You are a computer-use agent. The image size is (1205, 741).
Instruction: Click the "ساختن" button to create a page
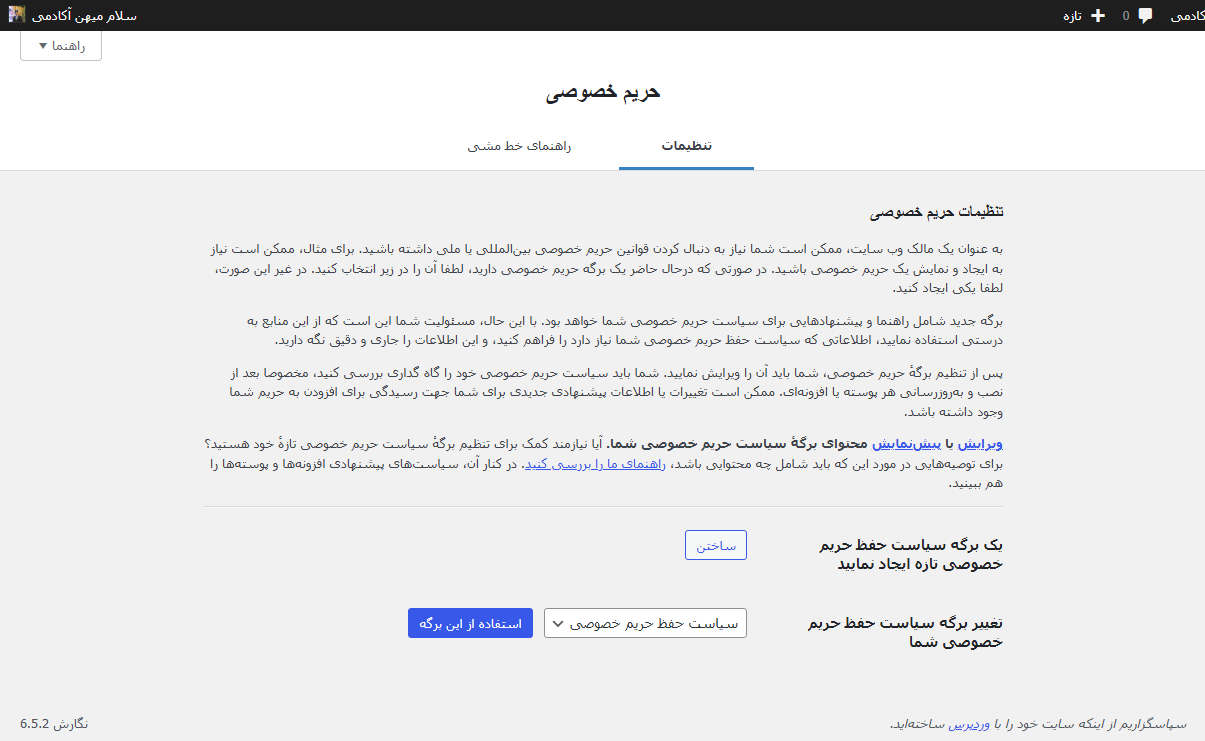715,545
